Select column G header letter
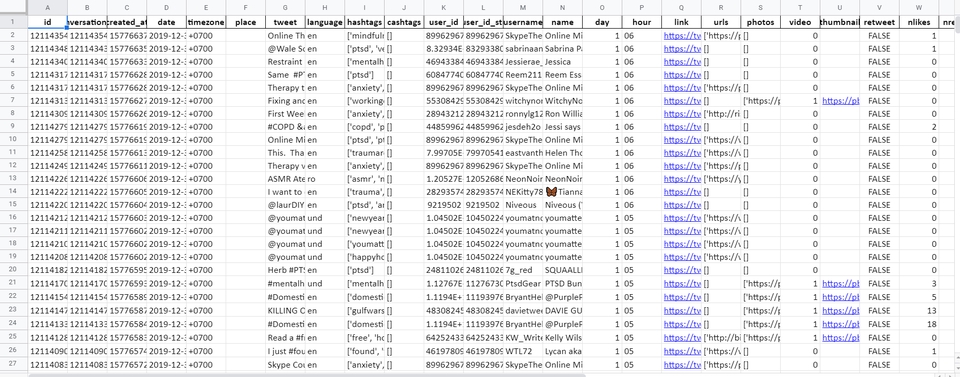The height and width of the screenshot is (377, 960). [x=285, y=7]
